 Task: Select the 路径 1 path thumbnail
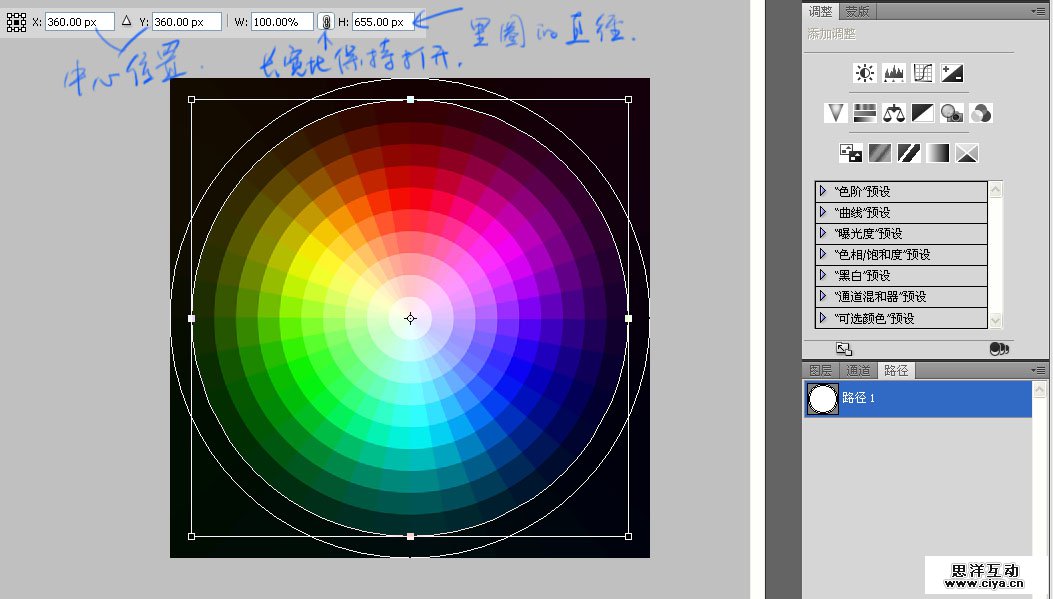point(822,398)
